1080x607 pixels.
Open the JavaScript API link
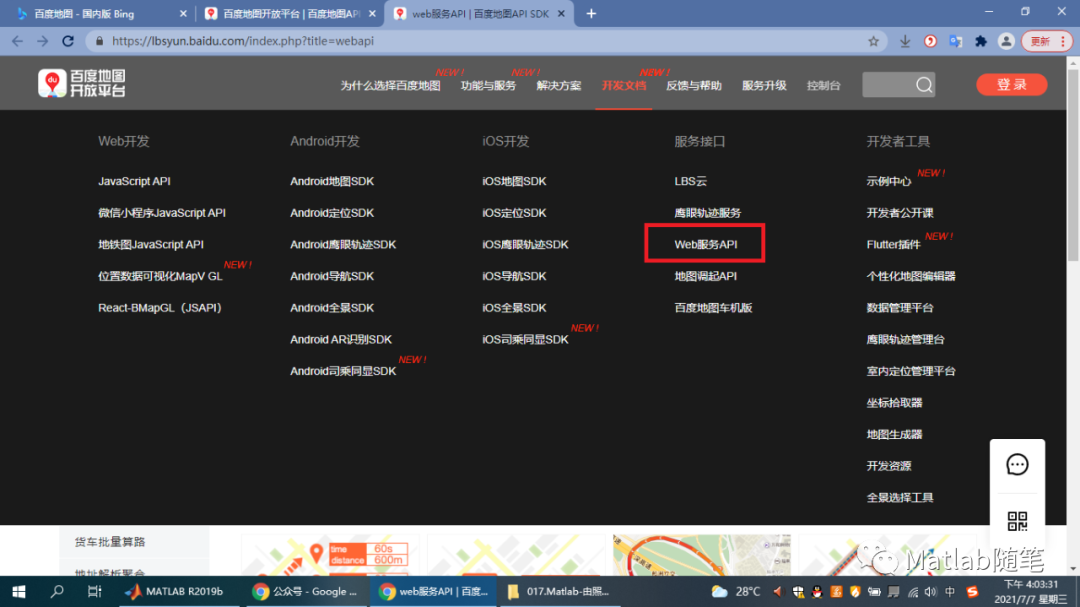(x=134, y=181)
